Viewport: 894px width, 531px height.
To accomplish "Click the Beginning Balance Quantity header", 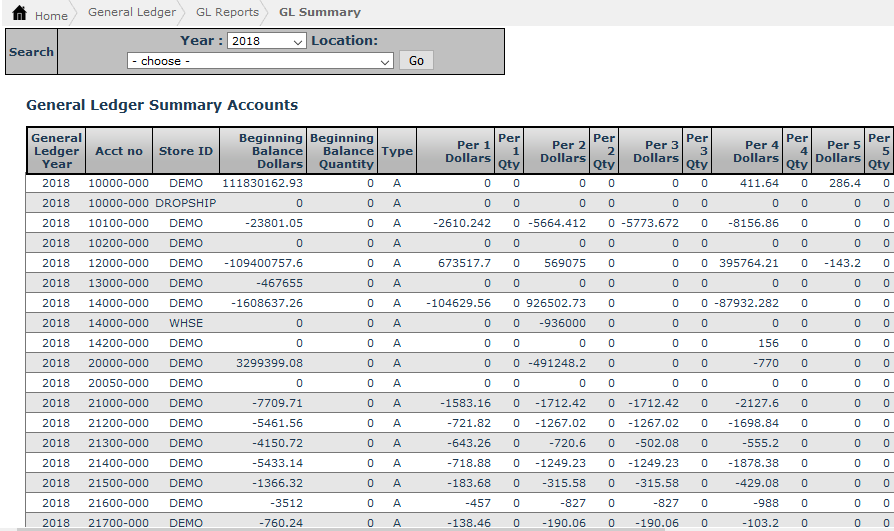I will [341, 151].
